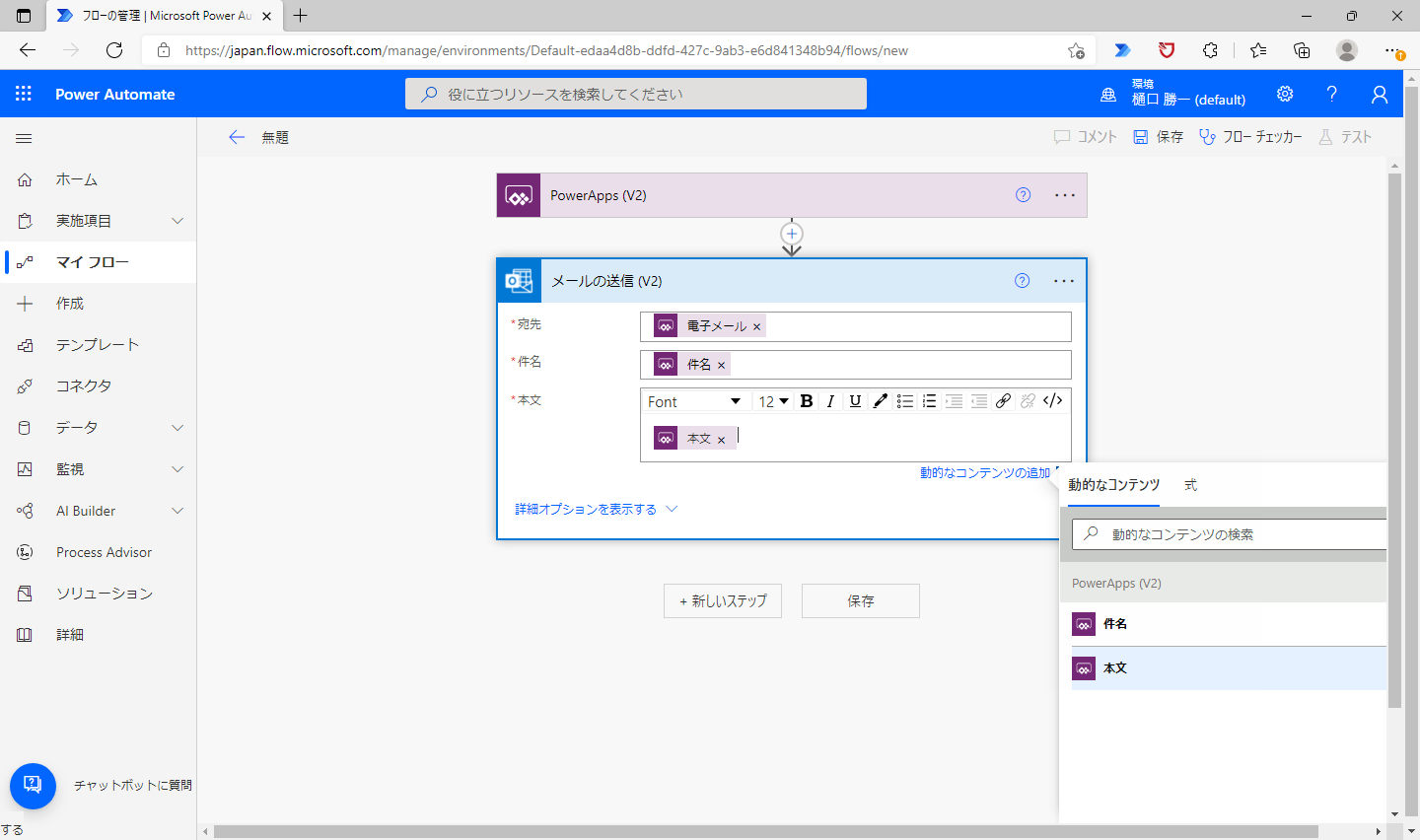This screenshot has width=1420, height=840.
Task: Remove hyperlink in body editor
Action: pos(1028,401)
